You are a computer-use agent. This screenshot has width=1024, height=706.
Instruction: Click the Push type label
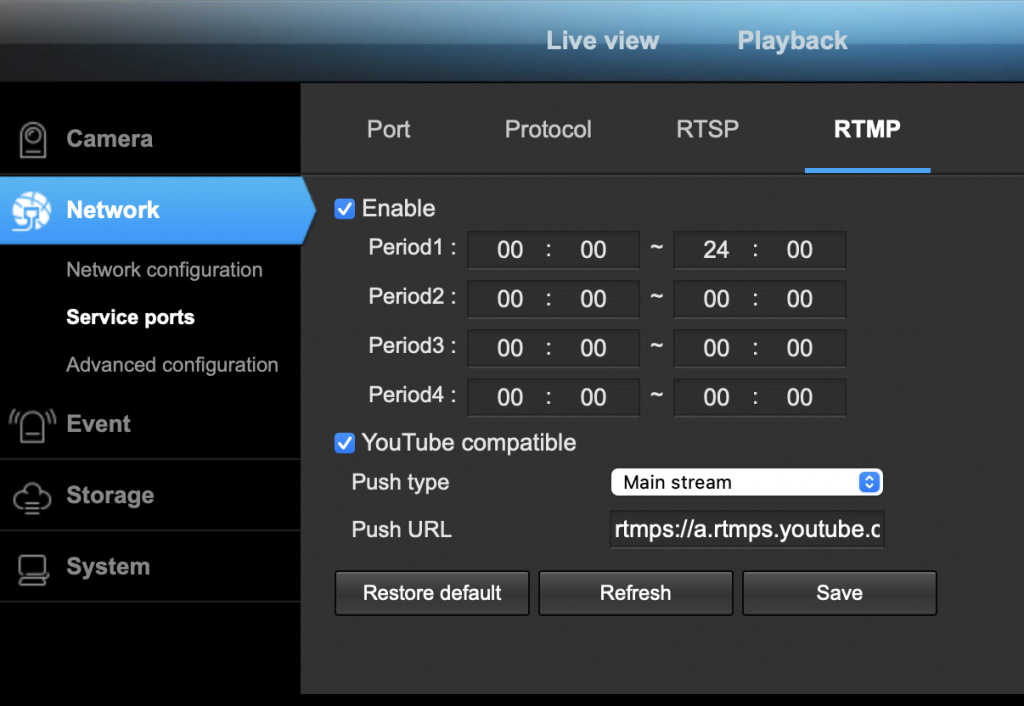[400, 483]
